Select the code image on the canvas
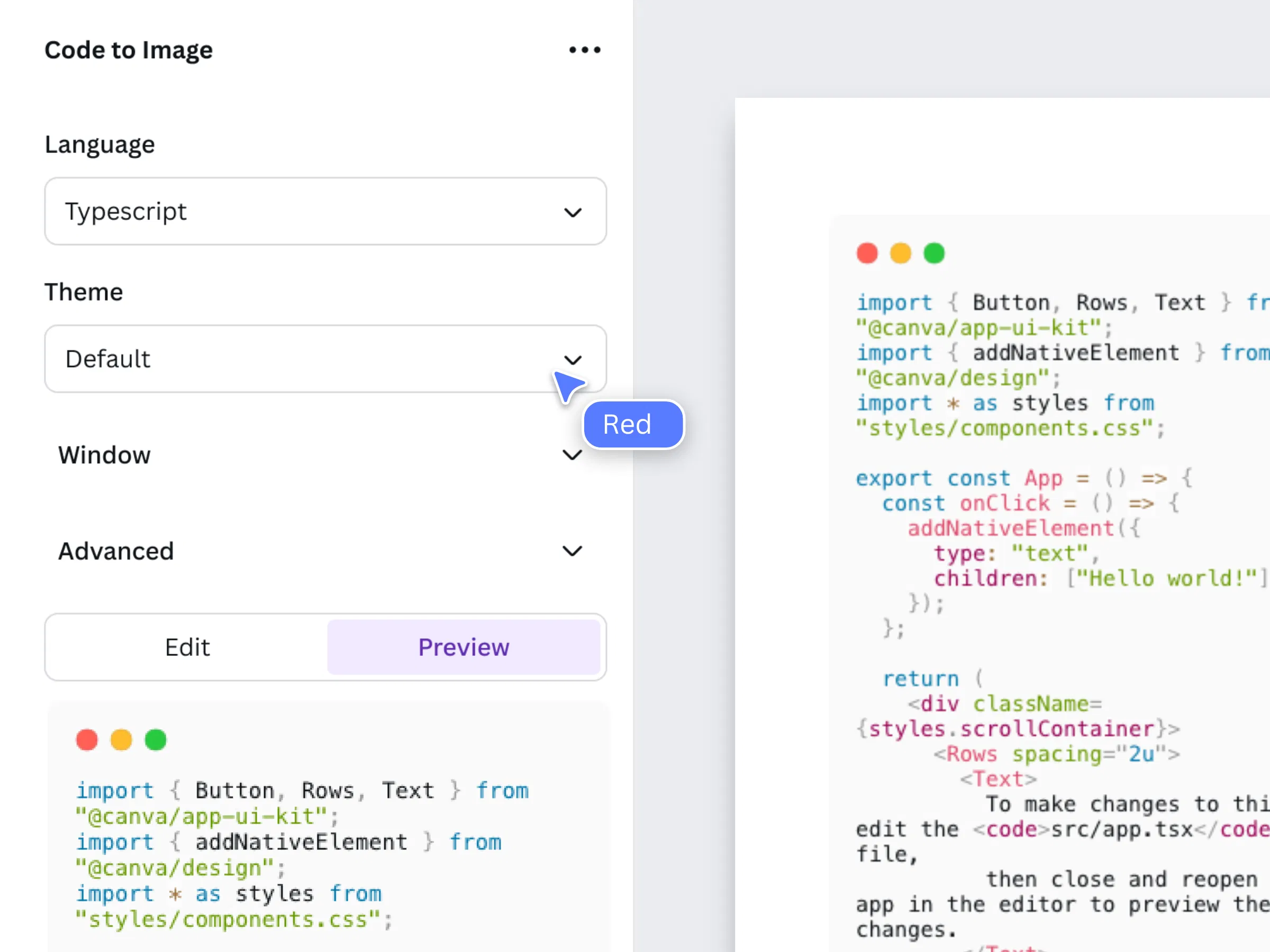 pyautogui.click(x=1049, y=583)
